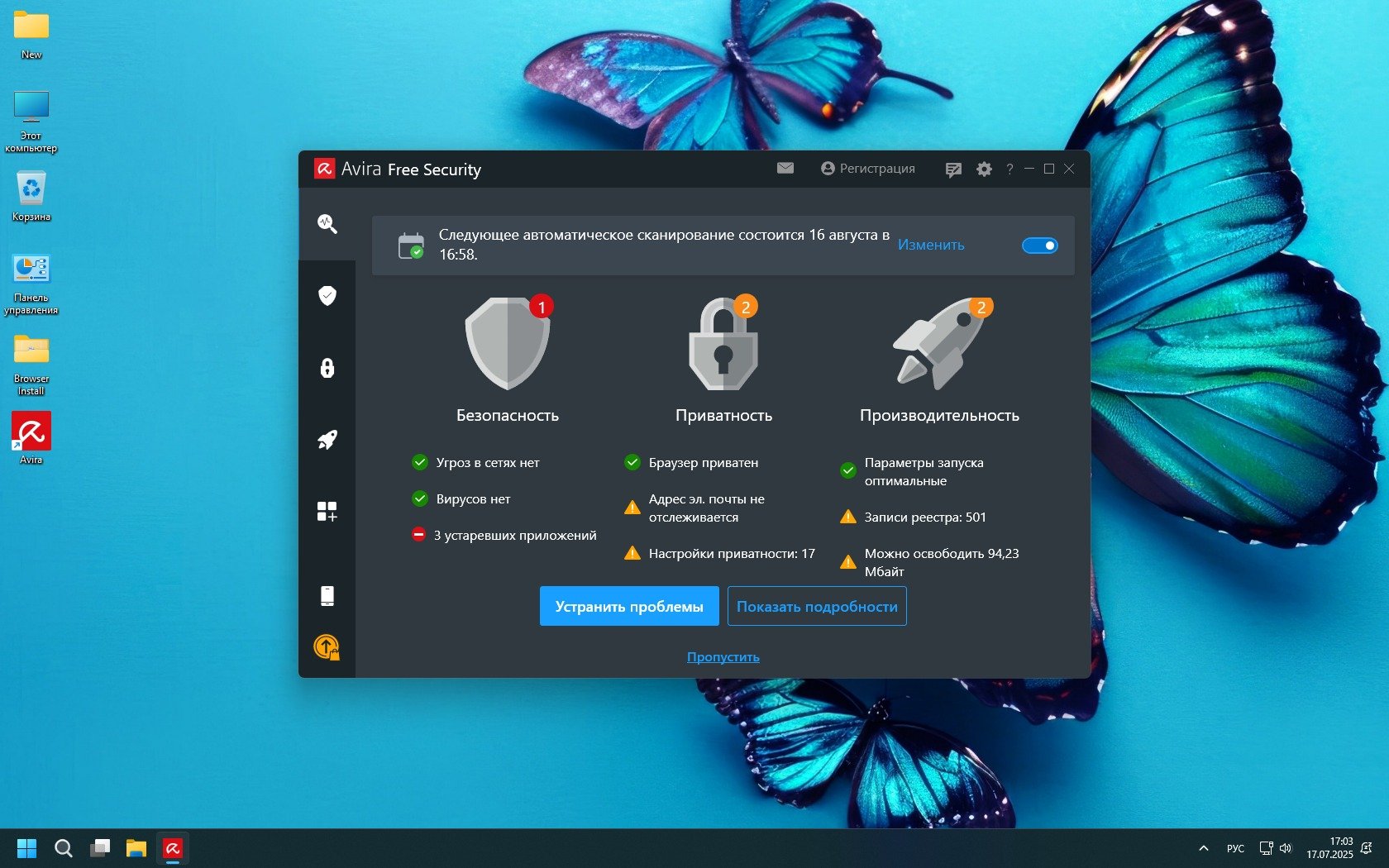Click the large Privacy padlock icon
The image size is (1389, 868).
tap(723, 343)
